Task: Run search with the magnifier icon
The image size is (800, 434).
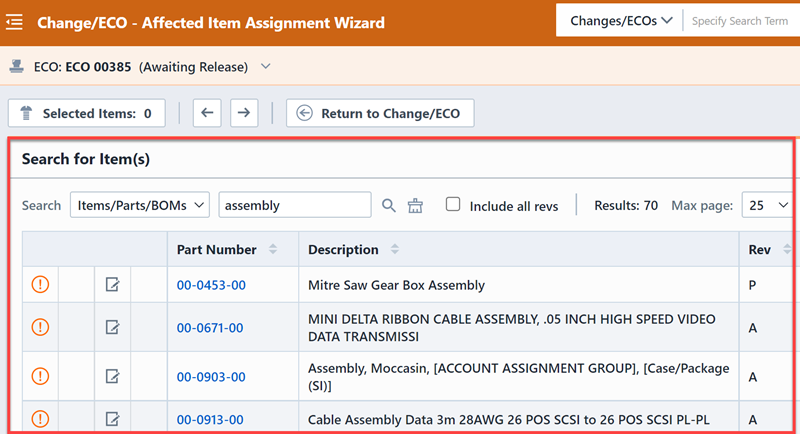Action: tap(389, 206)
